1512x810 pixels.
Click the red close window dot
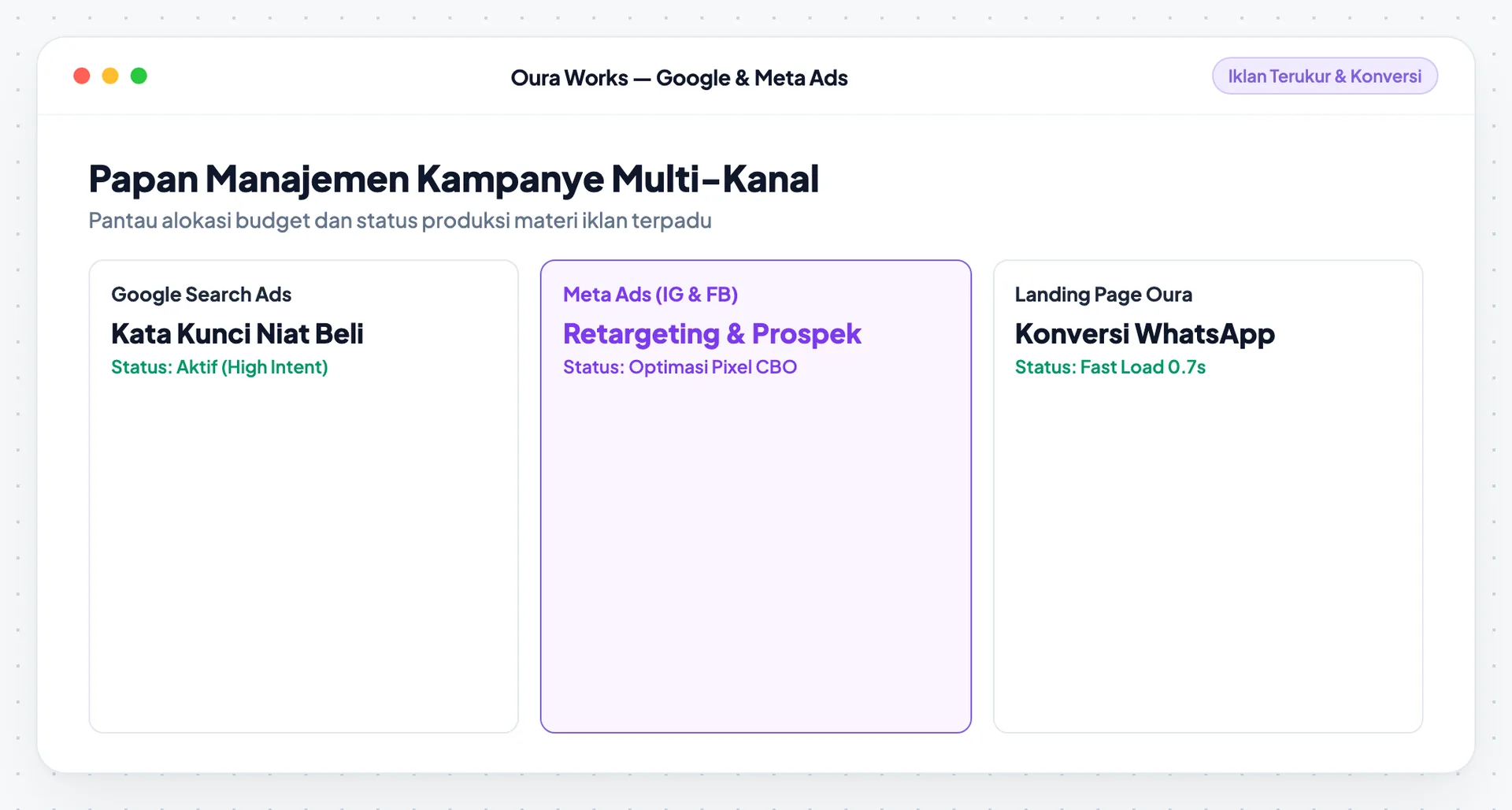tap(82, 76)
